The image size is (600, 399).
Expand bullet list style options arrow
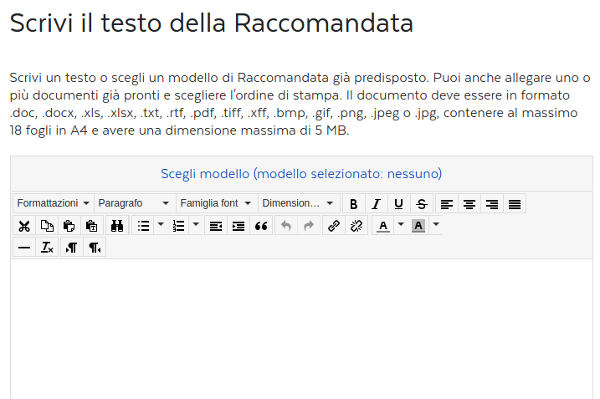[x=161, y=225]
